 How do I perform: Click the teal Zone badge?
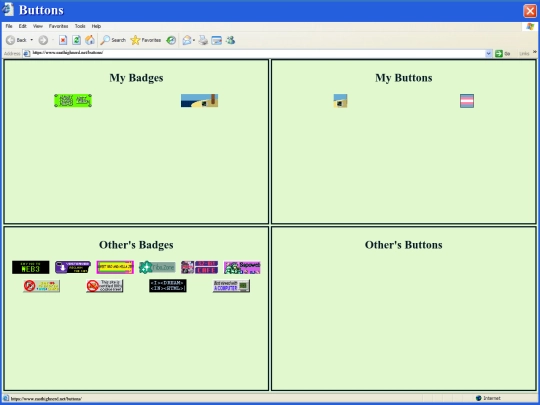click(x=157, y=267)
